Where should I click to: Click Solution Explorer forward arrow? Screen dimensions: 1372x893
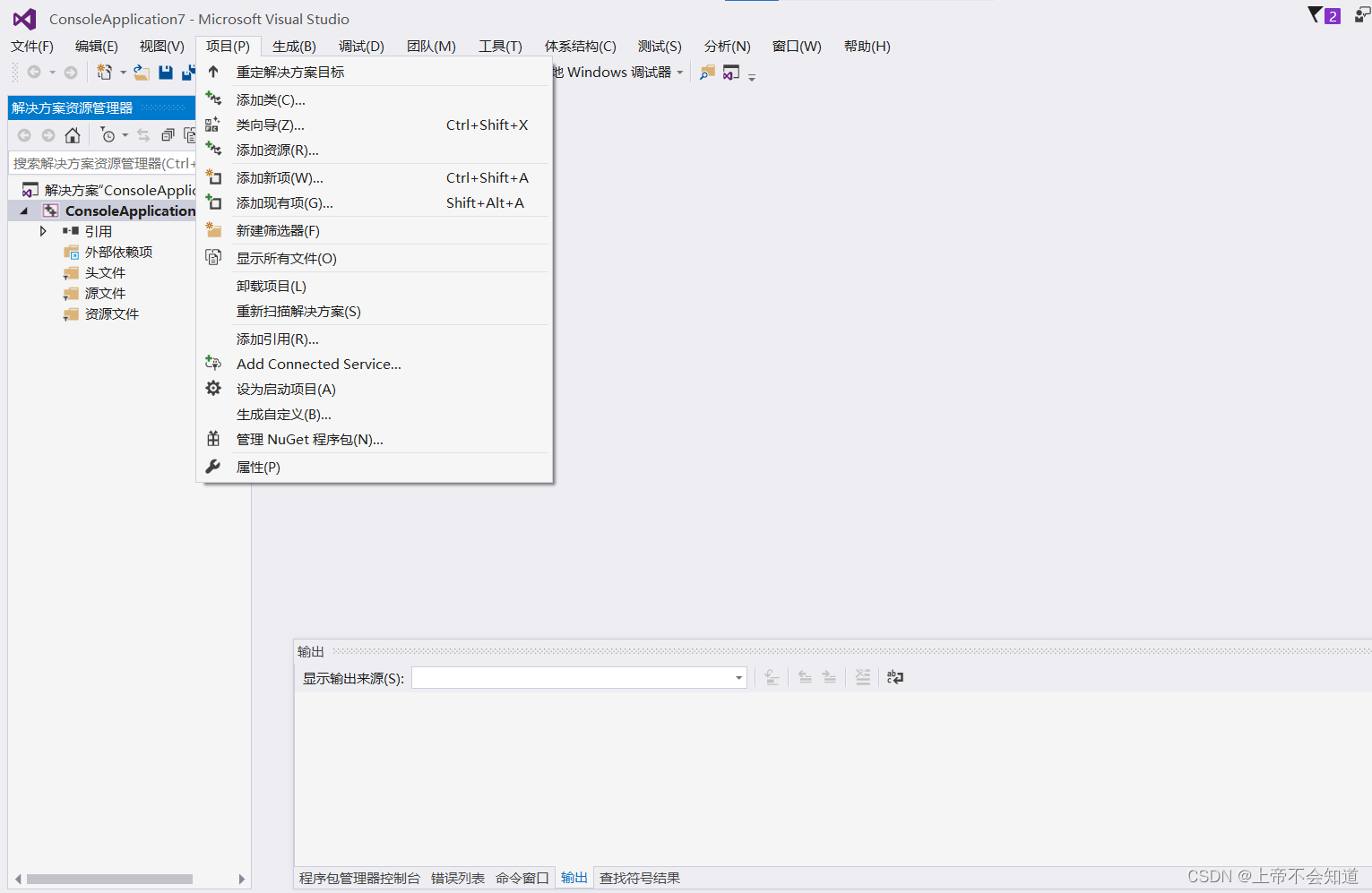point(48,135)
